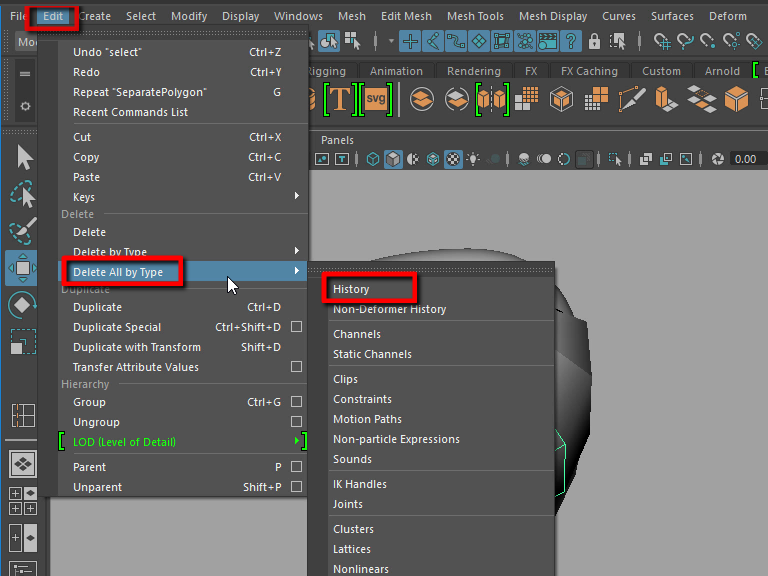Toggle the Textured display button in panel toolbar
Screen dimensions: 768x576
click(x=453, y=159)
